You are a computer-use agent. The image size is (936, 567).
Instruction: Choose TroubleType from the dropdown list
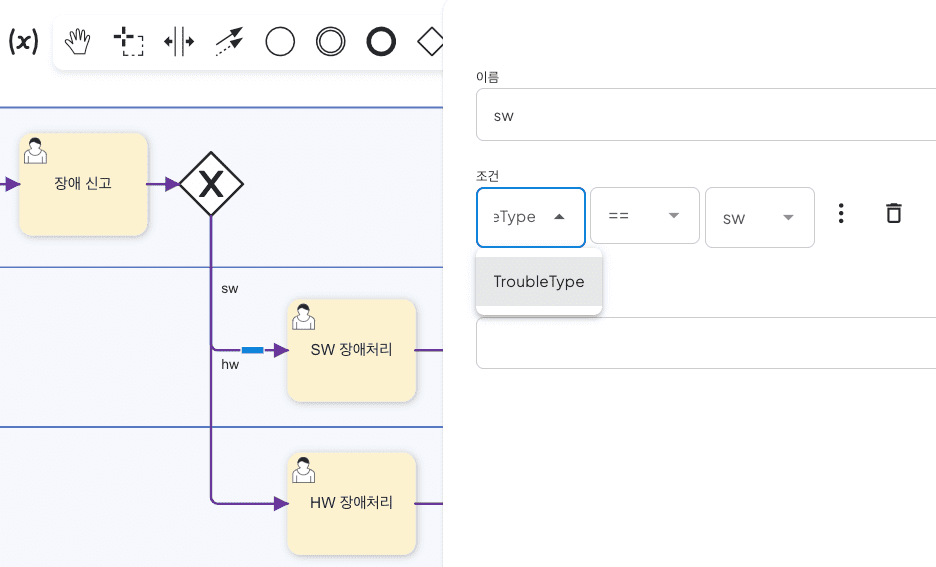(539, 282)
